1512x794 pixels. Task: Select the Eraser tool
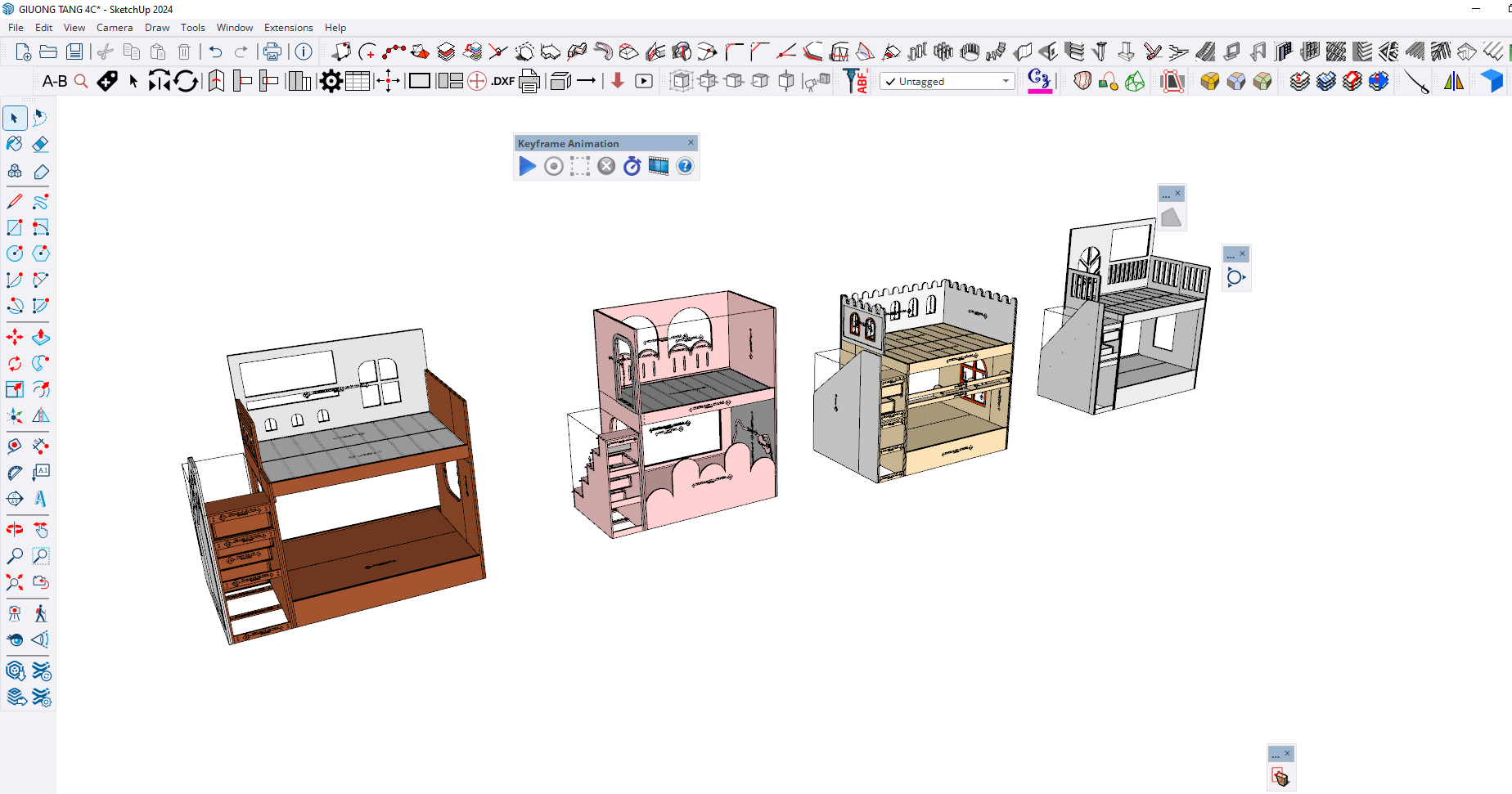(40, 145)
